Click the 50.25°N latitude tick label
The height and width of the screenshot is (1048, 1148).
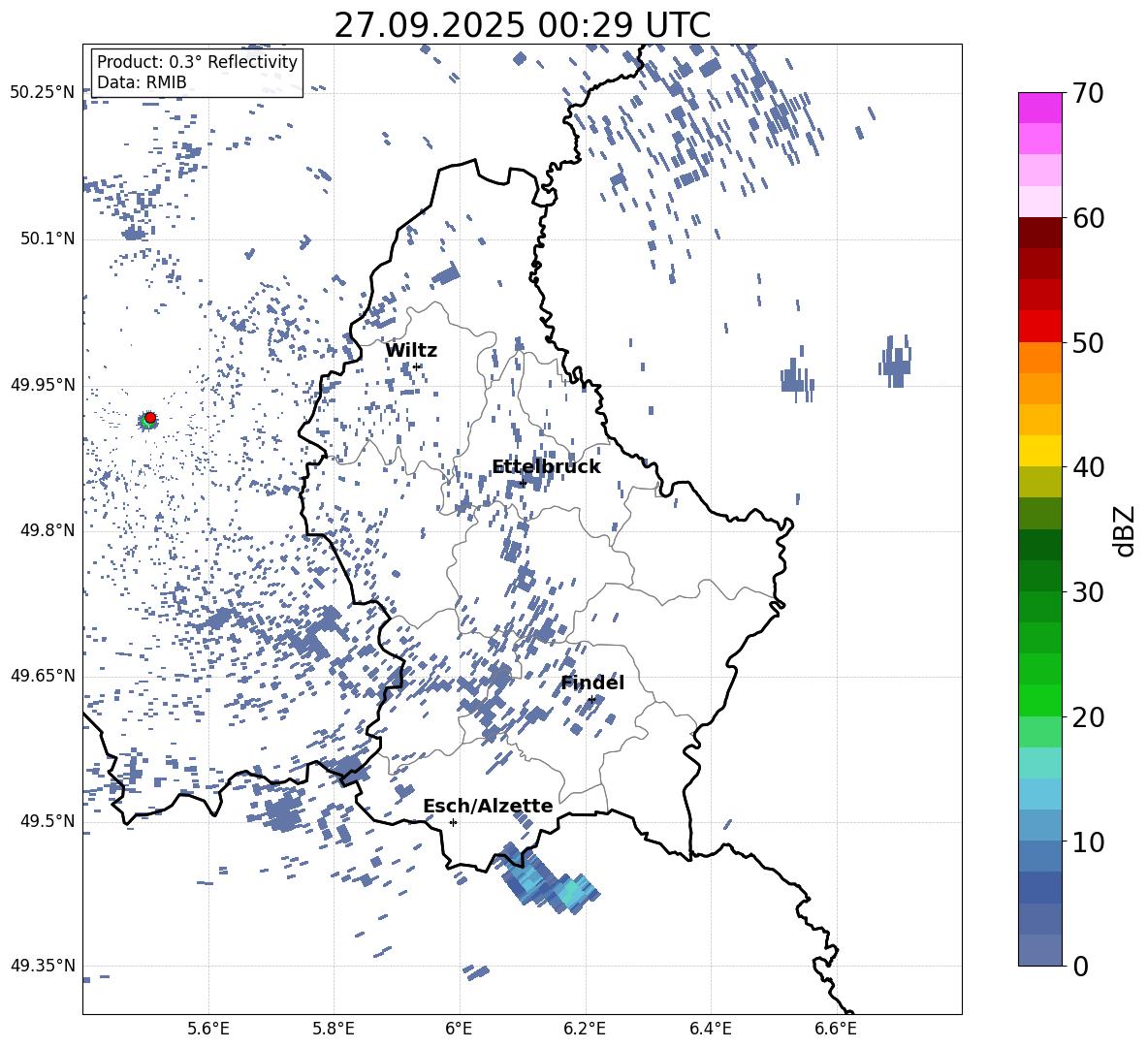click(43, 92)
